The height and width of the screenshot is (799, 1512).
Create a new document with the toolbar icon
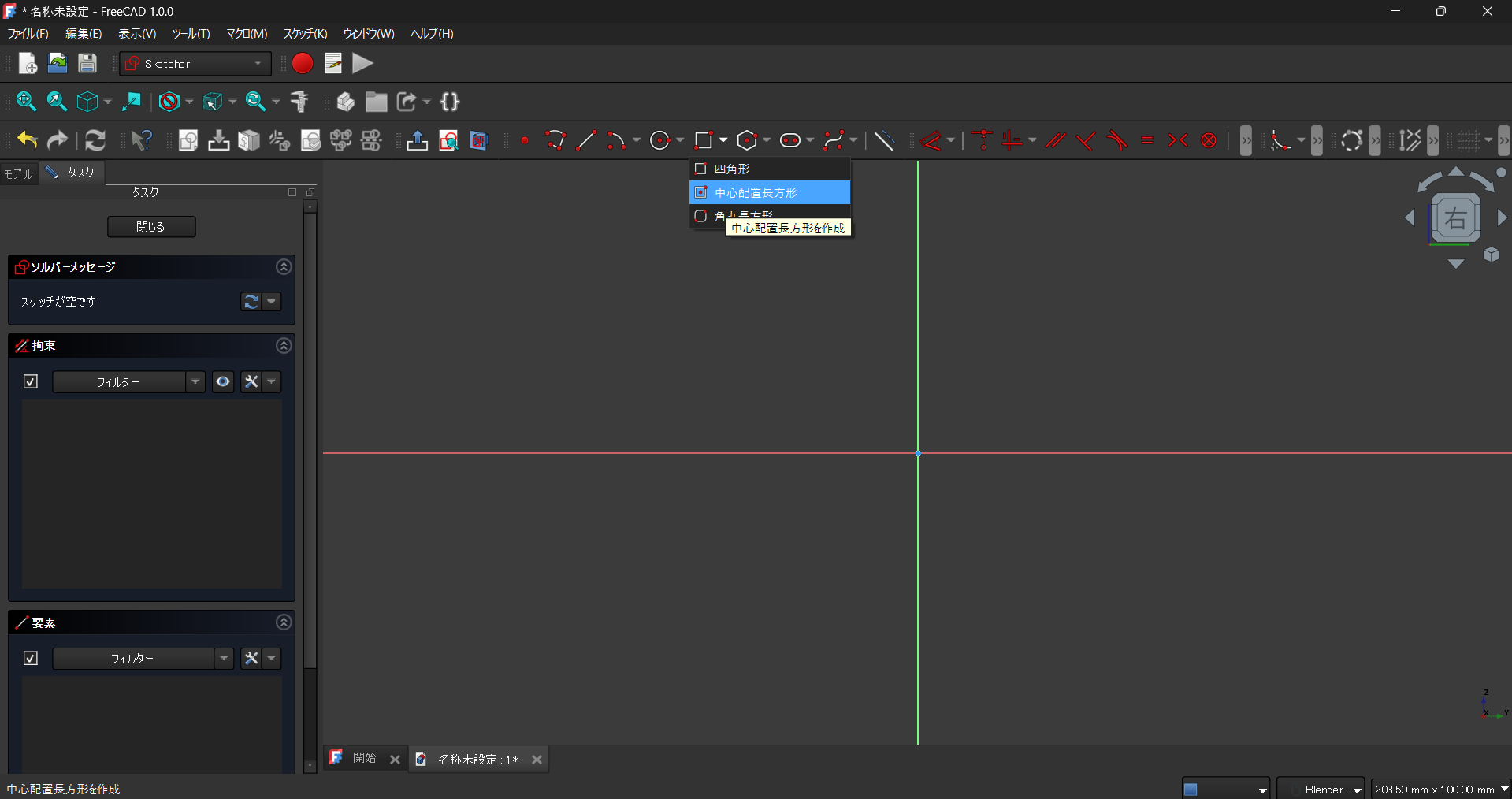pyautogui.click(x=28, y=63)
